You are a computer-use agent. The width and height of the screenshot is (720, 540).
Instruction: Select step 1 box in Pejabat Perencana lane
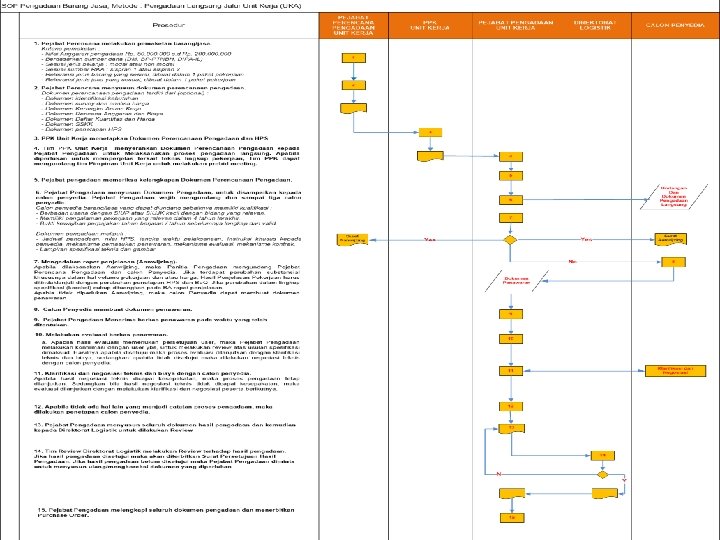point(354,58)
